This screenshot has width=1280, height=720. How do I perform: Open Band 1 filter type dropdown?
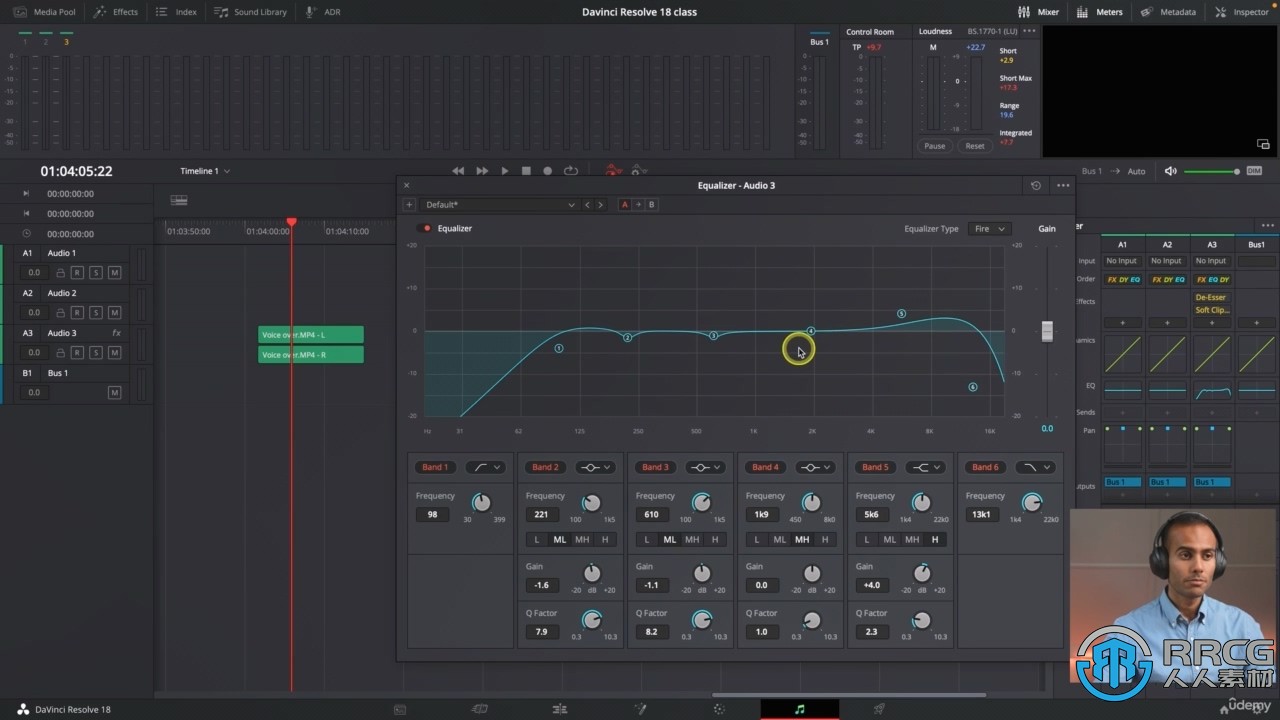coord(485,467)
